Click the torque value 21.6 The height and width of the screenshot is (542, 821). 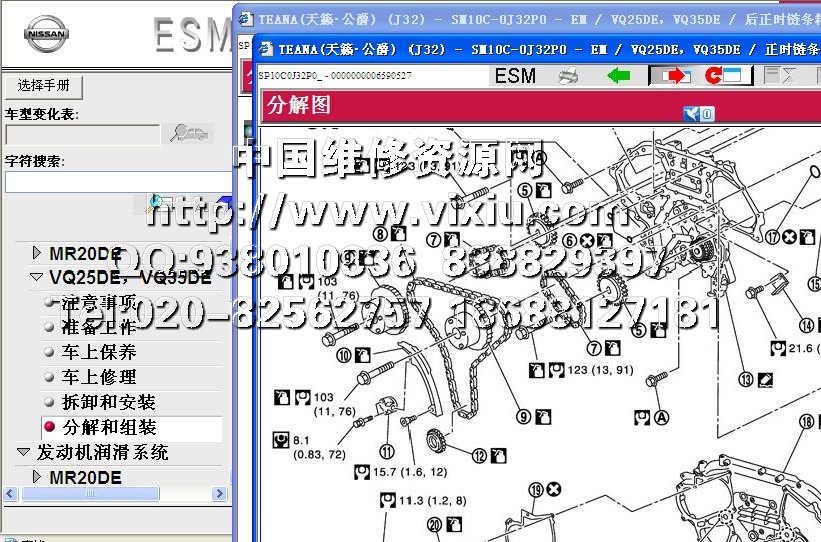click(x=801, y=348)
